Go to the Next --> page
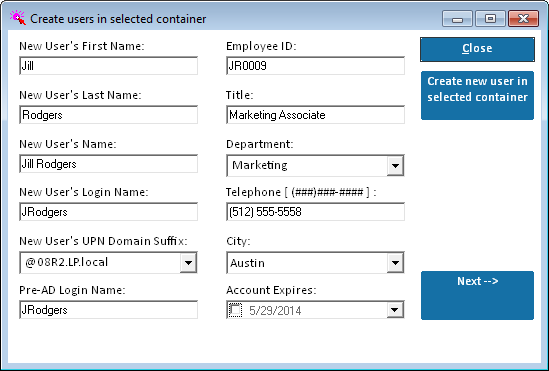This screenshot has width=549, height=371. tap(477, 295)
